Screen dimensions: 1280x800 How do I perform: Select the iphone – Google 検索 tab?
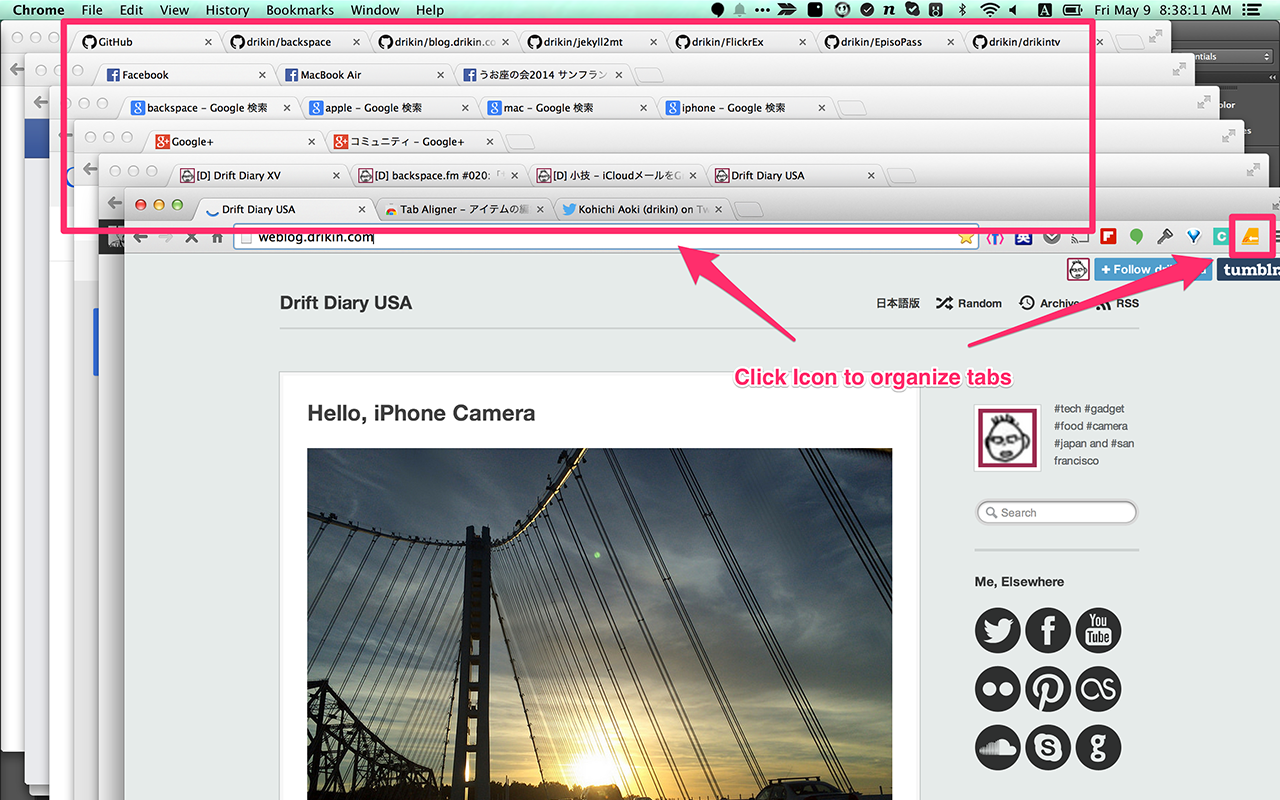(747, 108)
